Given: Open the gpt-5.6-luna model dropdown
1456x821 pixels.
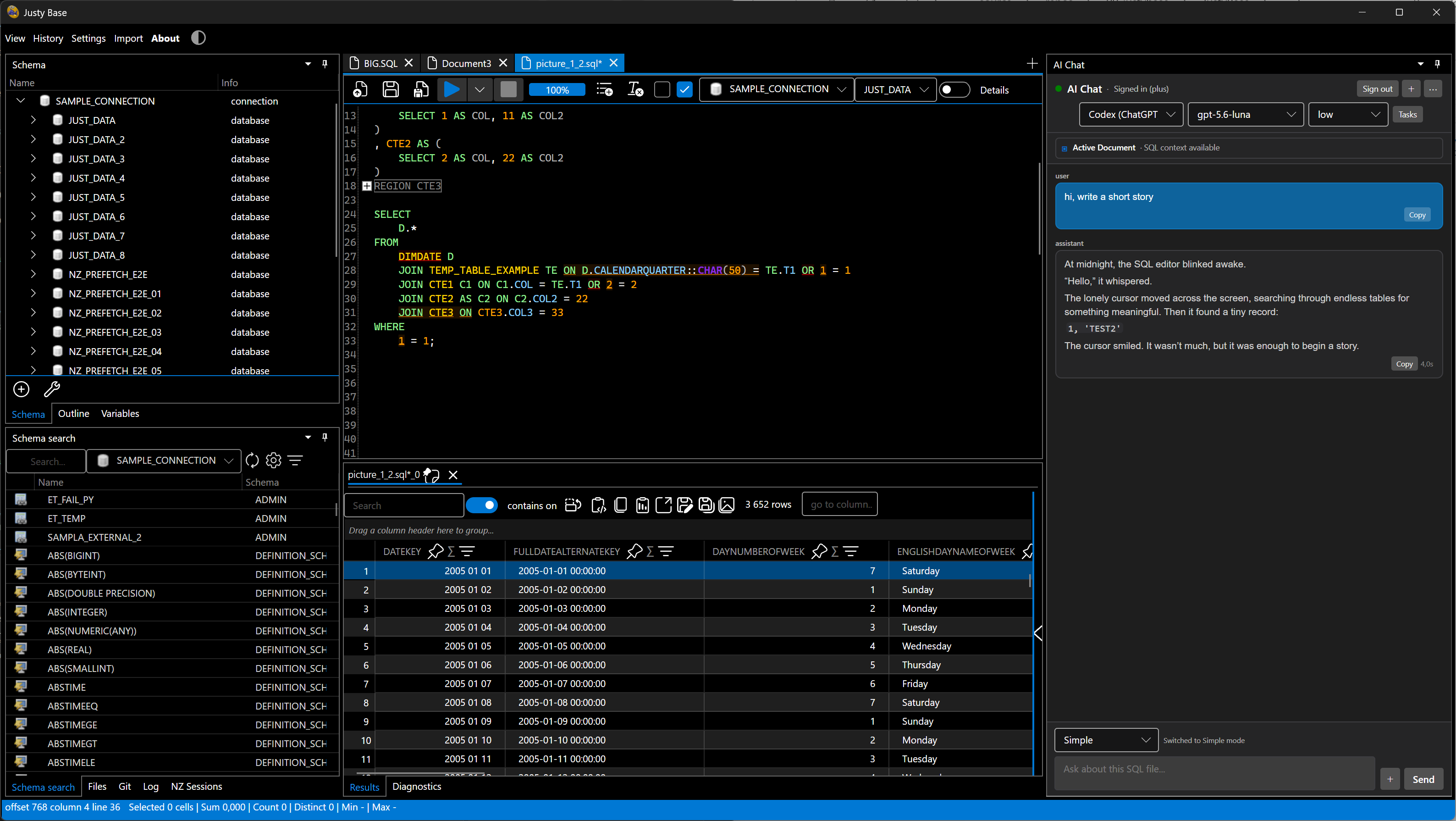Looking at the screenshot, I should coord(1245,114).
